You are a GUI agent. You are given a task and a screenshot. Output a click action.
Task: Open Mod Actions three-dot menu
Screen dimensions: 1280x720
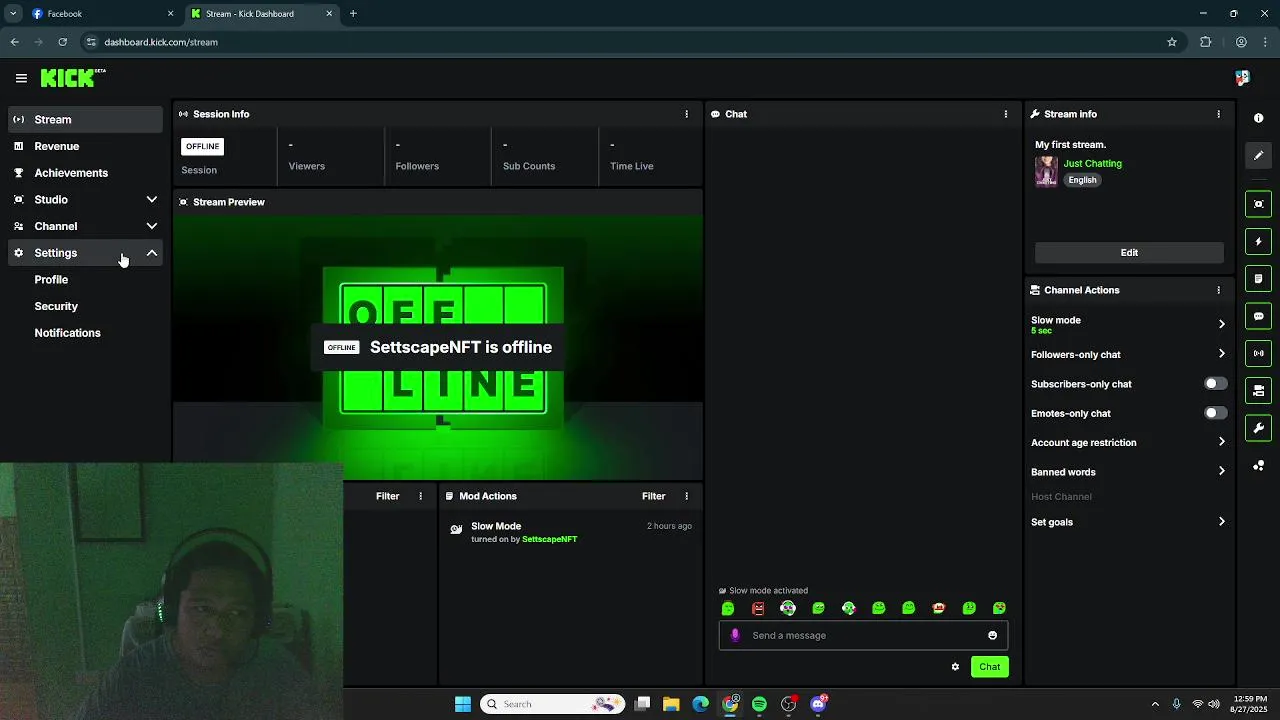(x=686, y=496)
